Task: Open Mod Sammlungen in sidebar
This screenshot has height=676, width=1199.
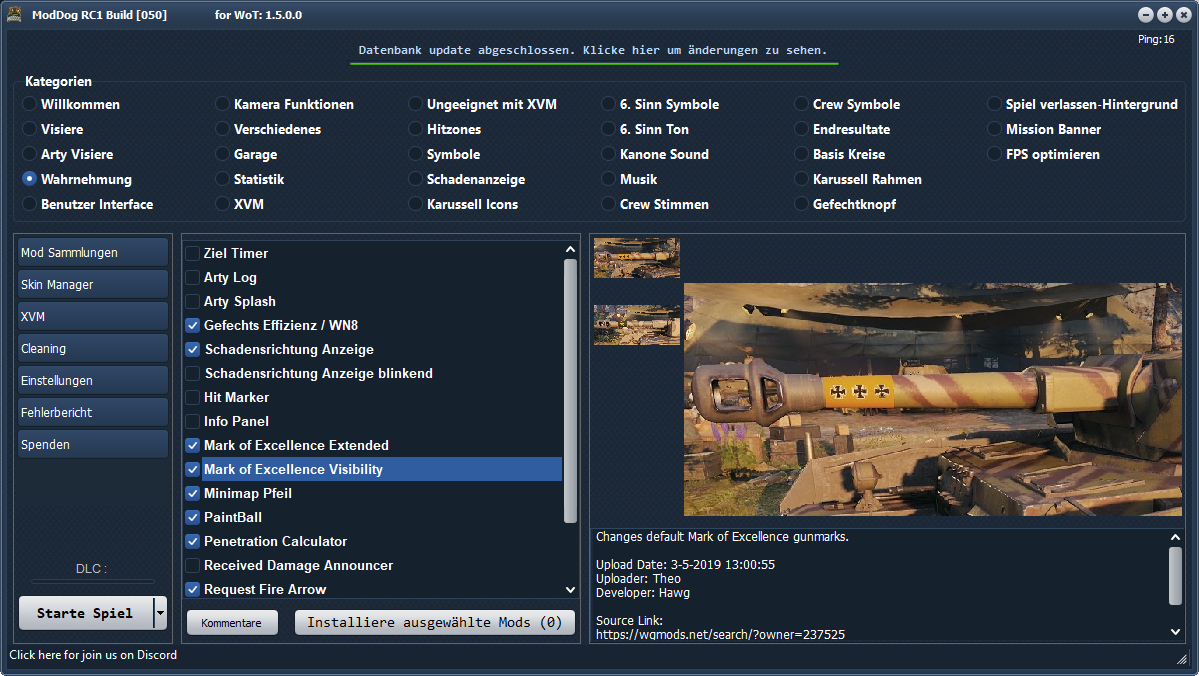Action: (x=93, y=252)
